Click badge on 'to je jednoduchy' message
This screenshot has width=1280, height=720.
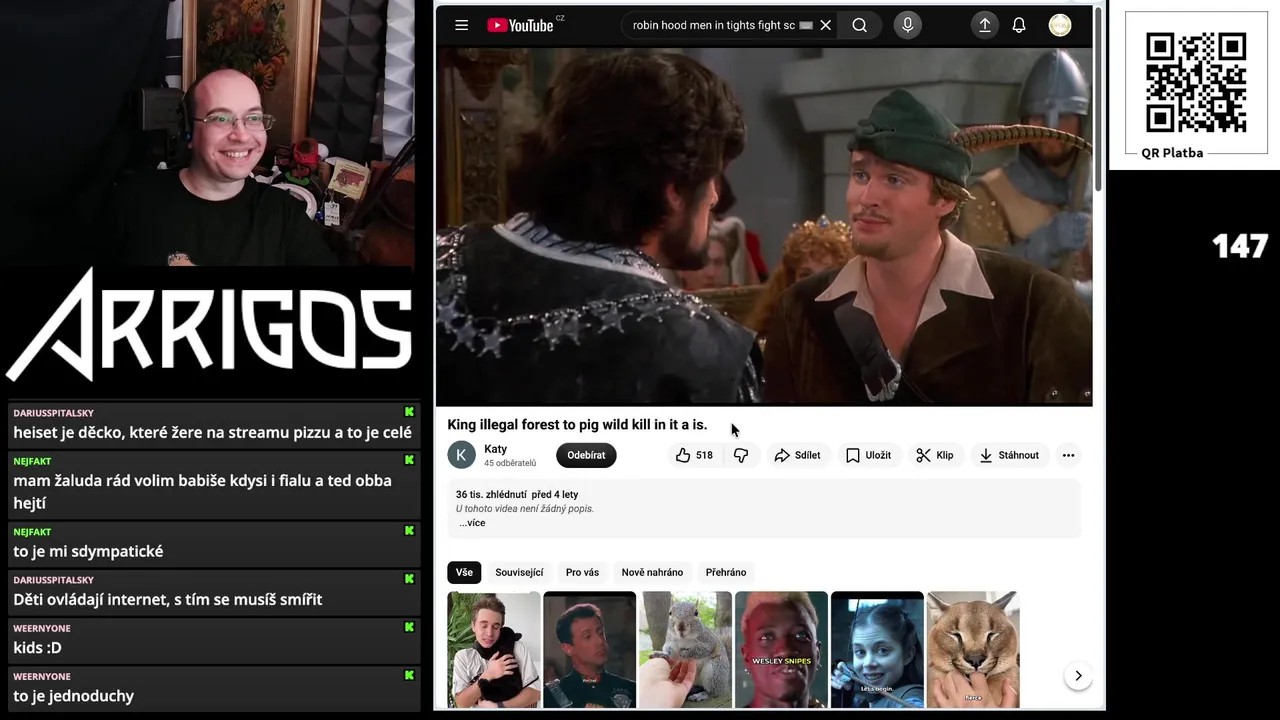coord(409,675)
